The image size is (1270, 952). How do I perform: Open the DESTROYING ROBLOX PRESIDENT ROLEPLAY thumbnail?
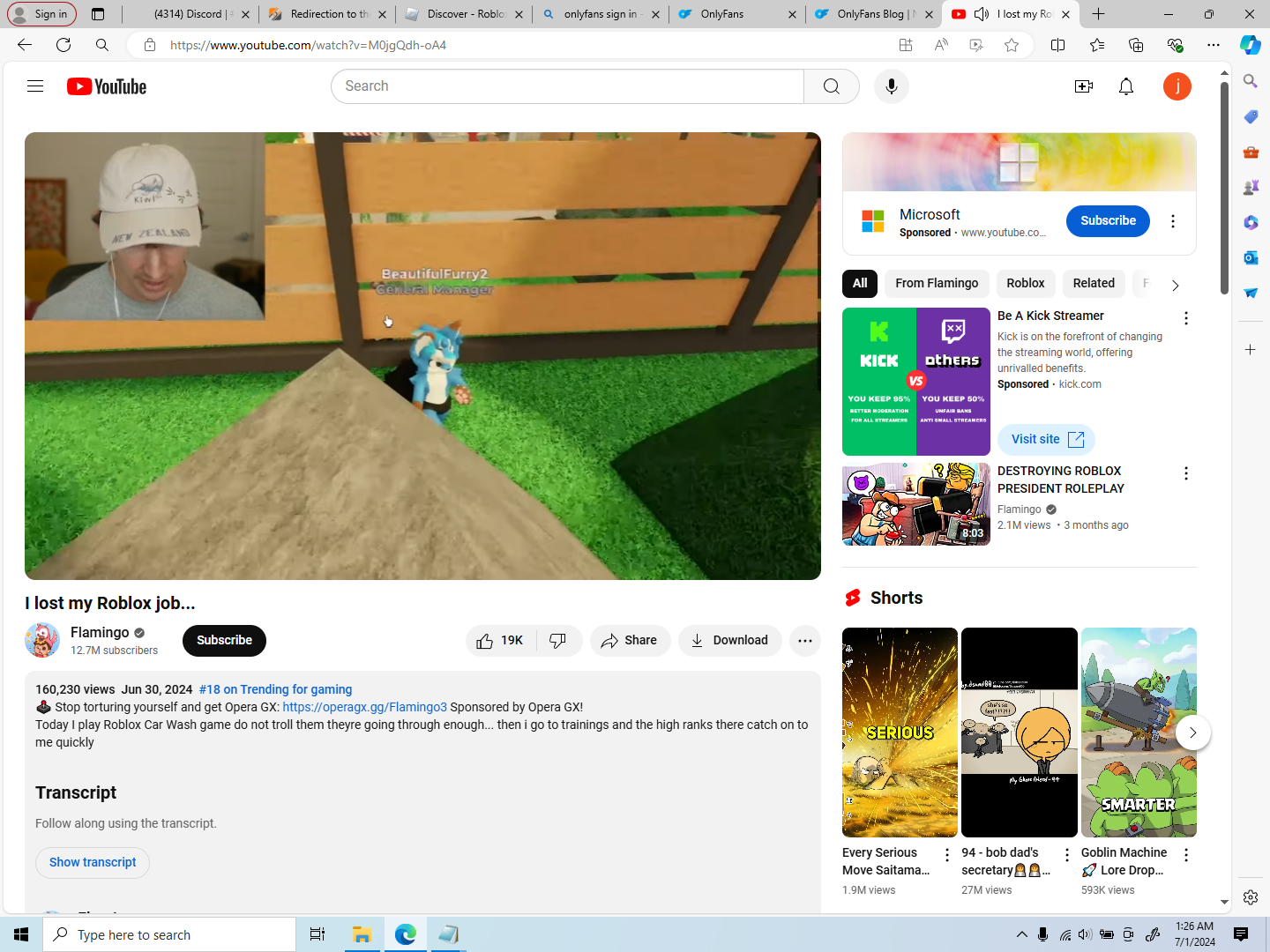pyautogui.click(x=916, y=504)
